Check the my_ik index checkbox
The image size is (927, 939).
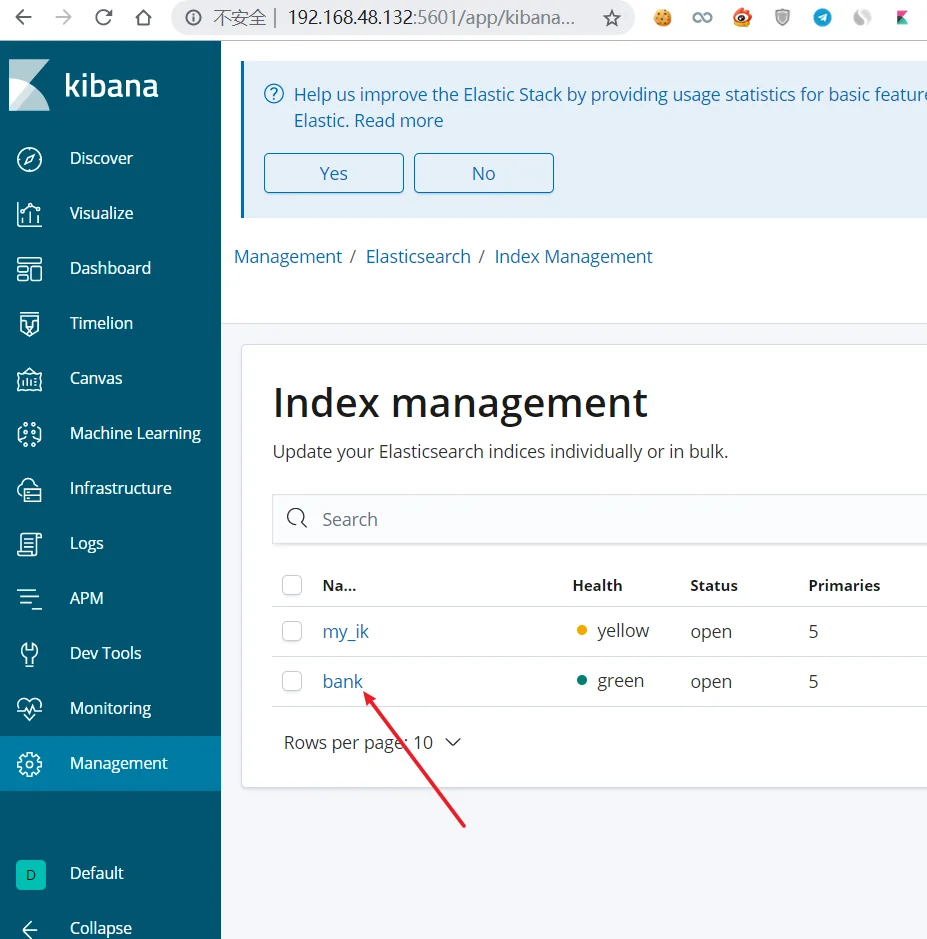tap(292, 631)
